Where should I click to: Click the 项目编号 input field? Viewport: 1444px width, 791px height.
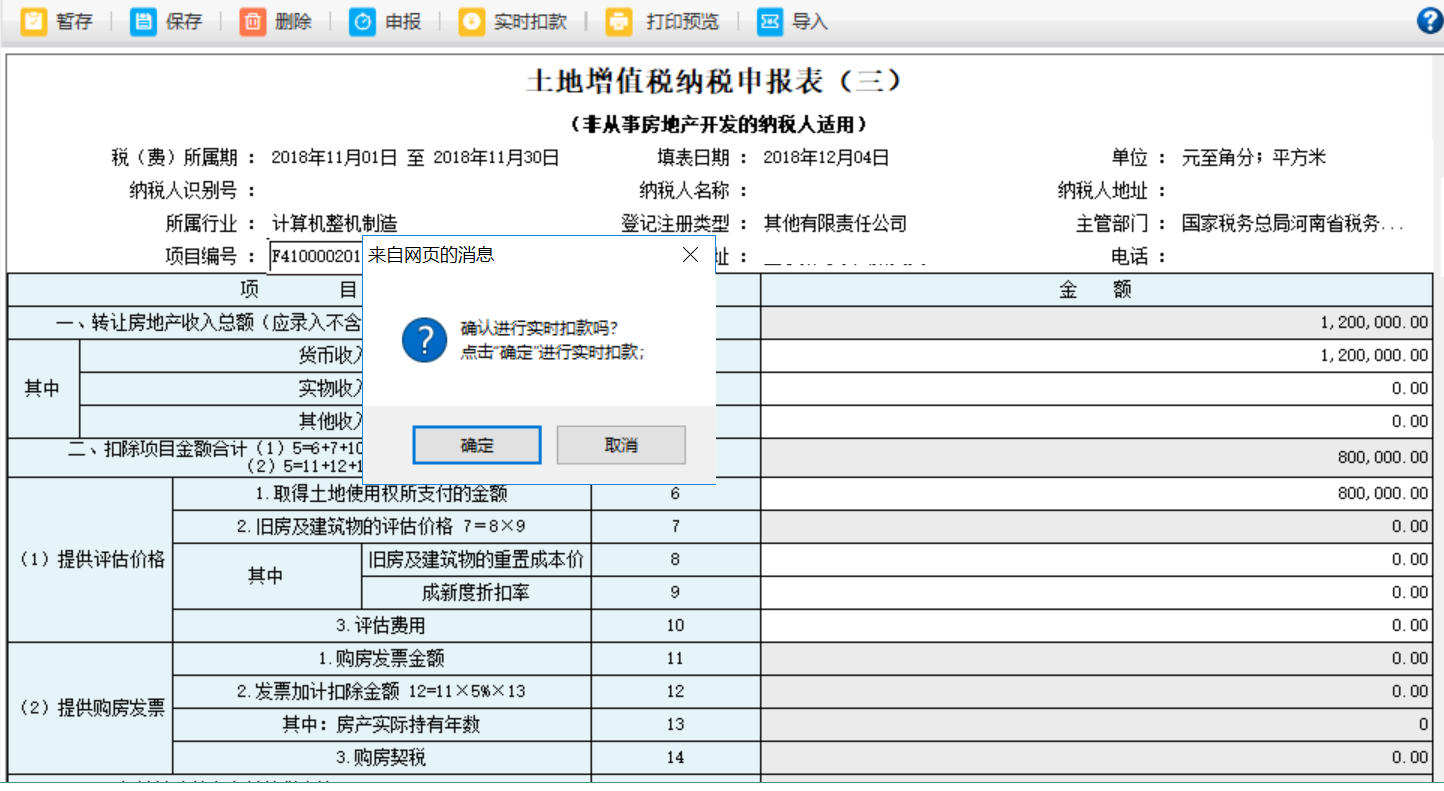point(315,257)
